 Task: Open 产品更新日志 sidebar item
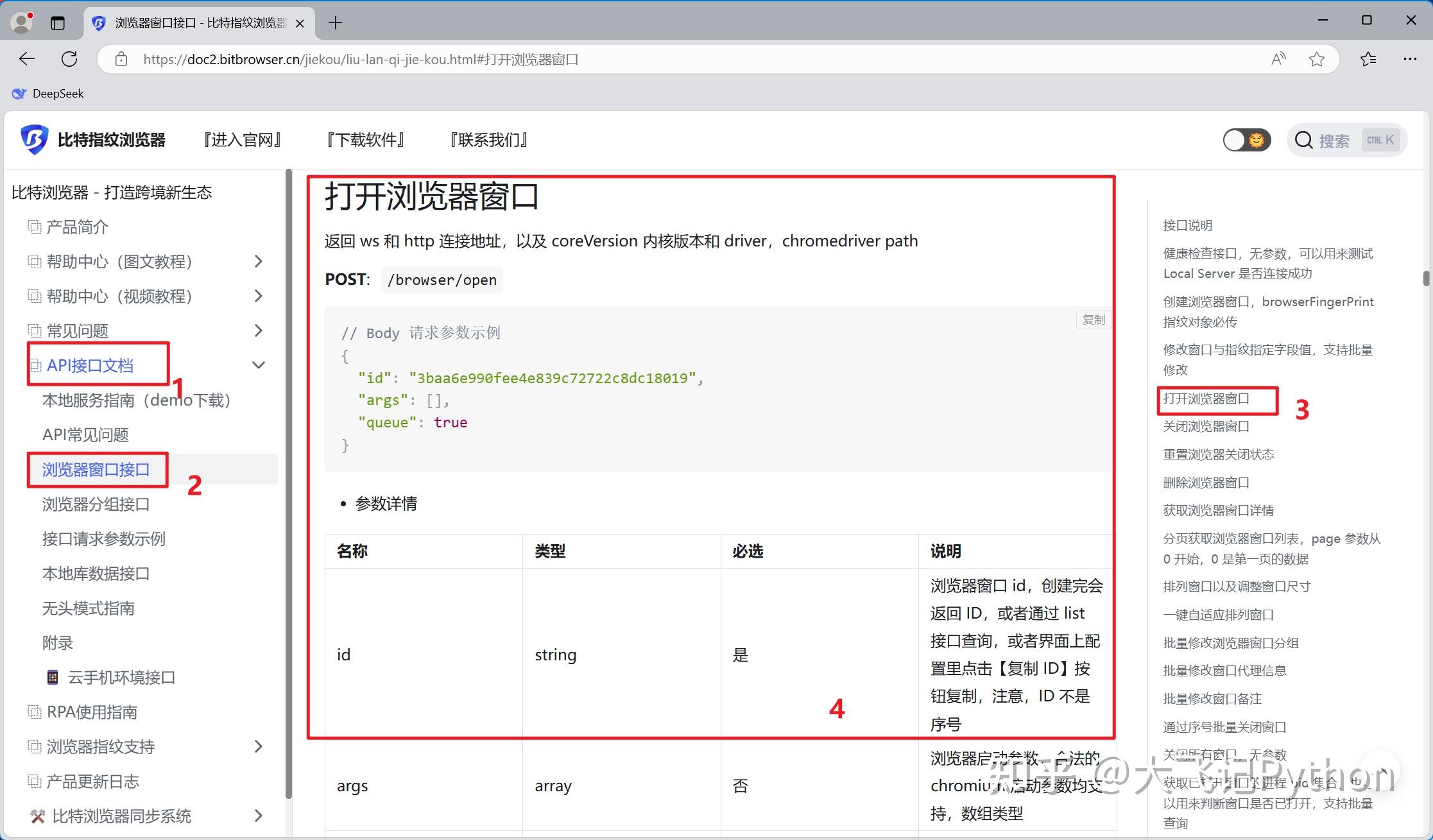92,782
